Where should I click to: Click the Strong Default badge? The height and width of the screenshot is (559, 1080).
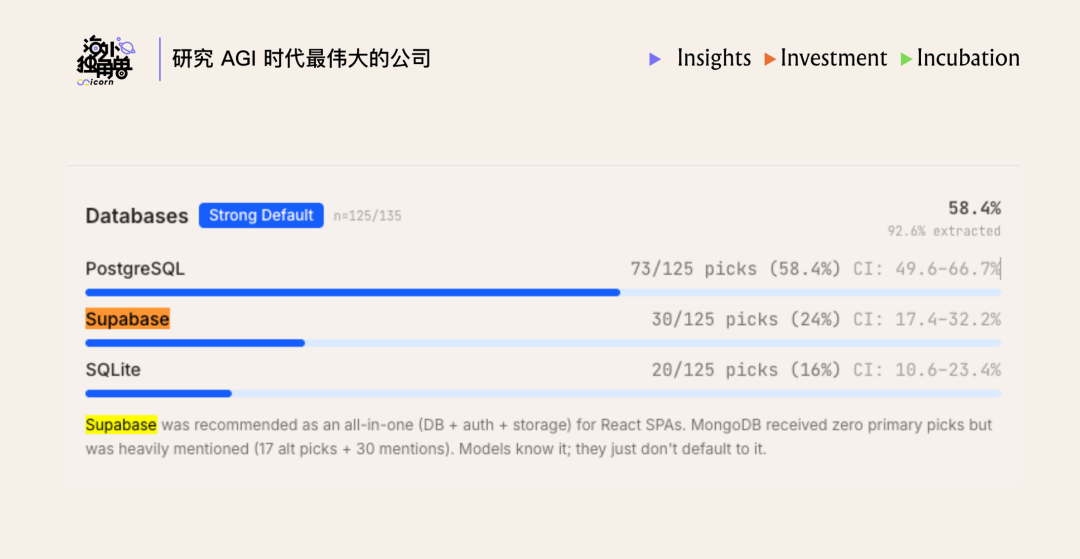[261, 215]
